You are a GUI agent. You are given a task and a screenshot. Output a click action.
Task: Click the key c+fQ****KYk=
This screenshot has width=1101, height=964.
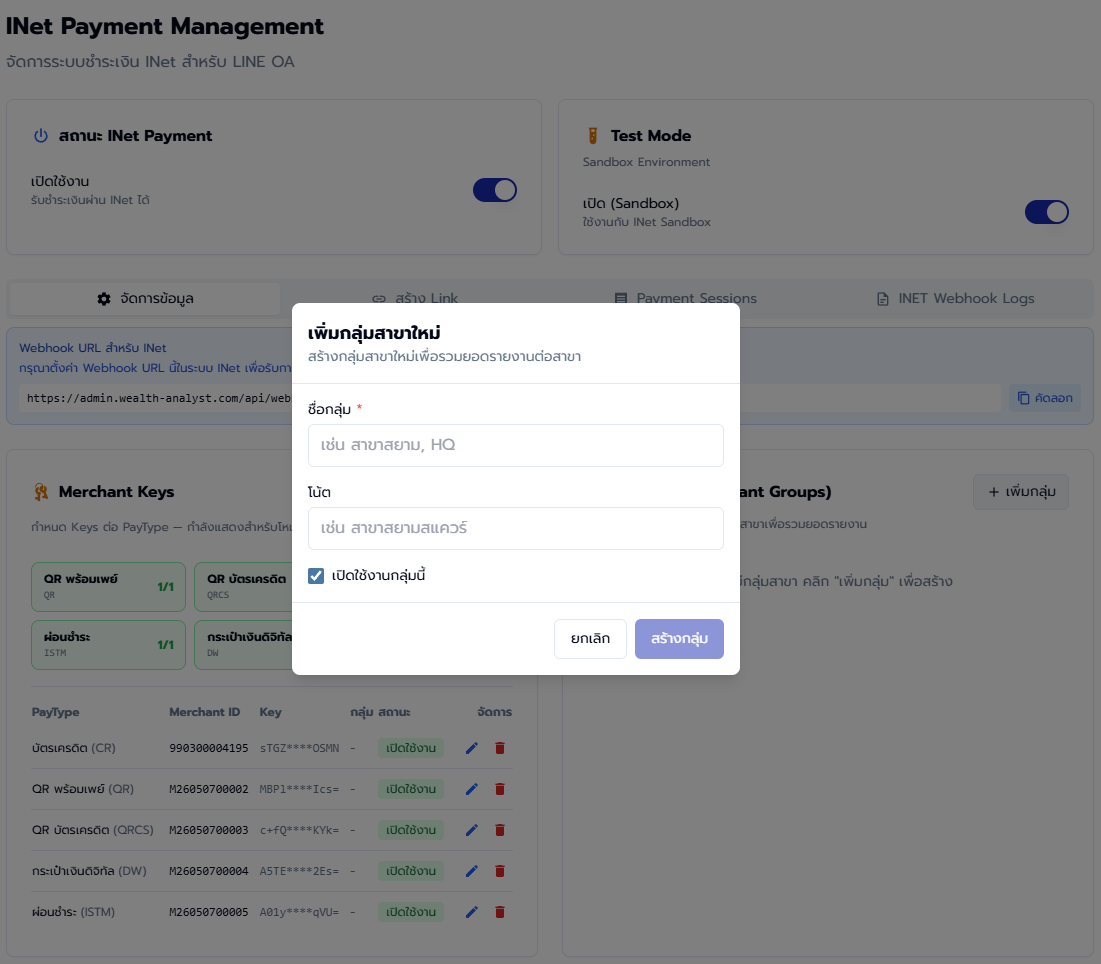pyautogui.click(x=299, y=830)
